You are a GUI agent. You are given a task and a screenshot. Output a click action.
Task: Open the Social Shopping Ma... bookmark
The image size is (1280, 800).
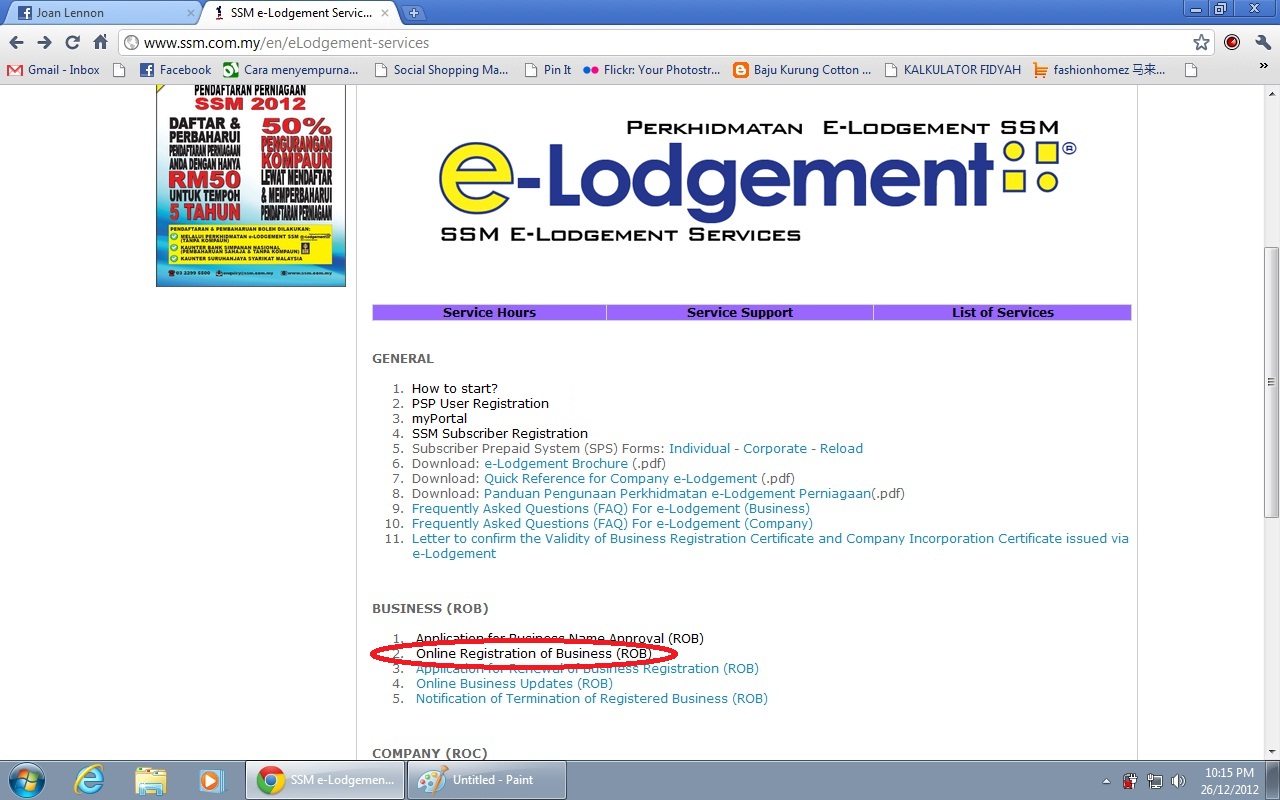click(x=441, y=70)
